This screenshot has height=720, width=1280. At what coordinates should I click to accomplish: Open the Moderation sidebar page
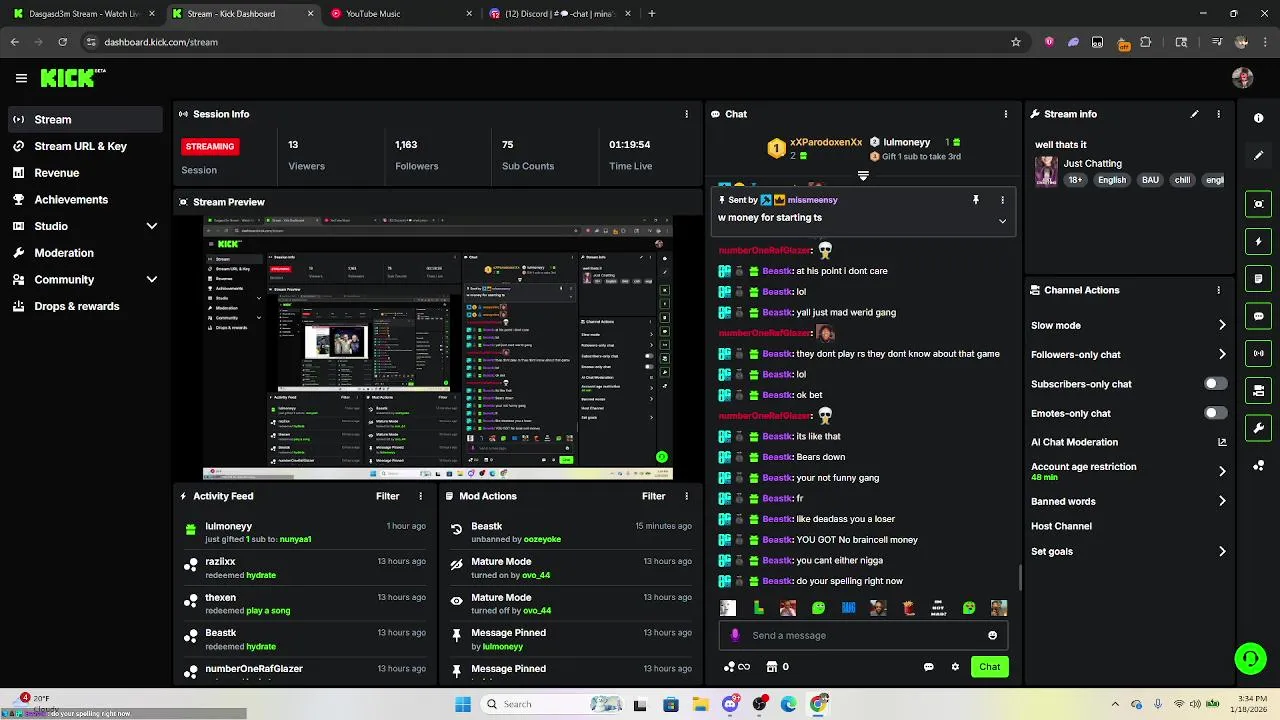coord(83,253)
